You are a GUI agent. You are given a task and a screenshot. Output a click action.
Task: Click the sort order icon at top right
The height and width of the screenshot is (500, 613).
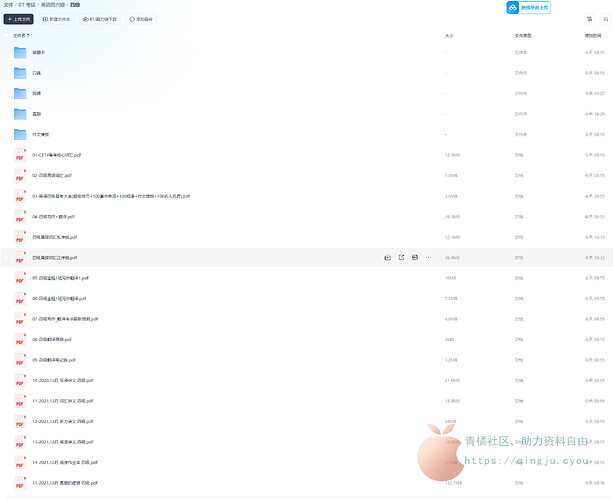coord(587,18)
